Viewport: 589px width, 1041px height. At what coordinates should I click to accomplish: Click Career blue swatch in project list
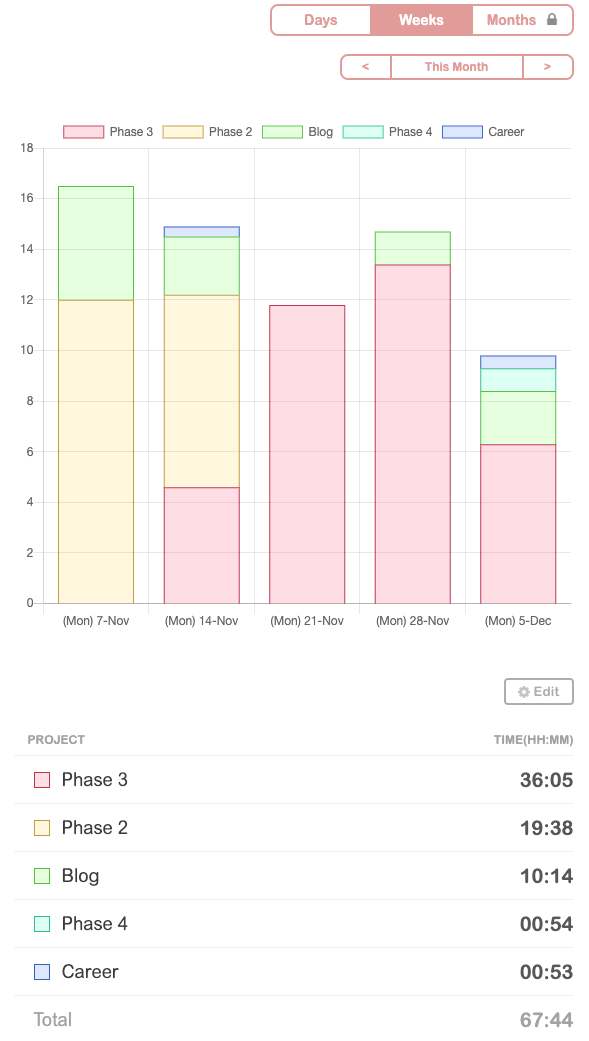click(42, 972)
